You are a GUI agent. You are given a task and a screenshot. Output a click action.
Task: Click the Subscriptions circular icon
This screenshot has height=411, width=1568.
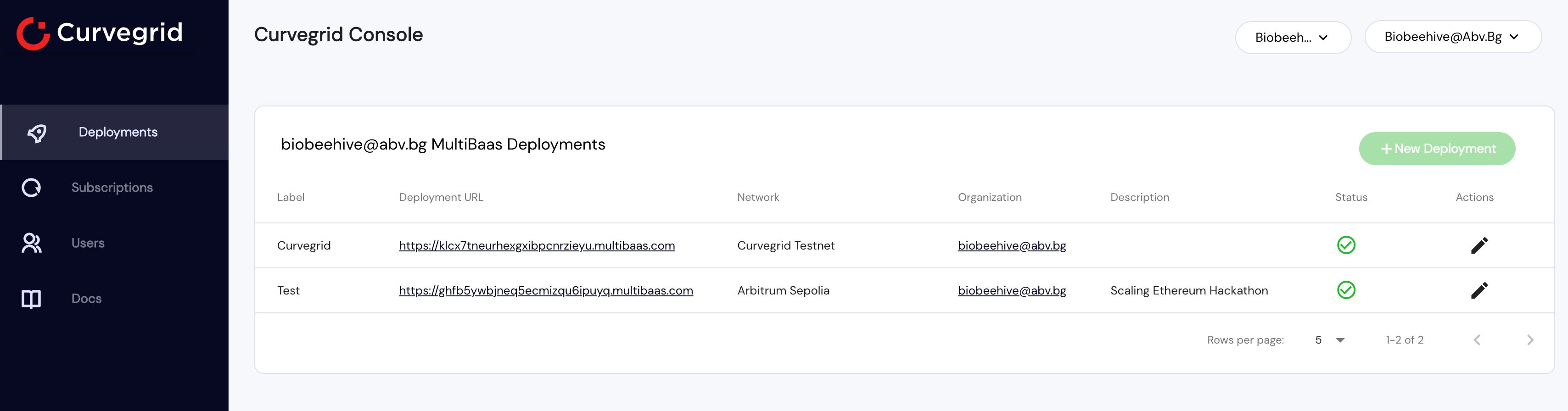31,188
